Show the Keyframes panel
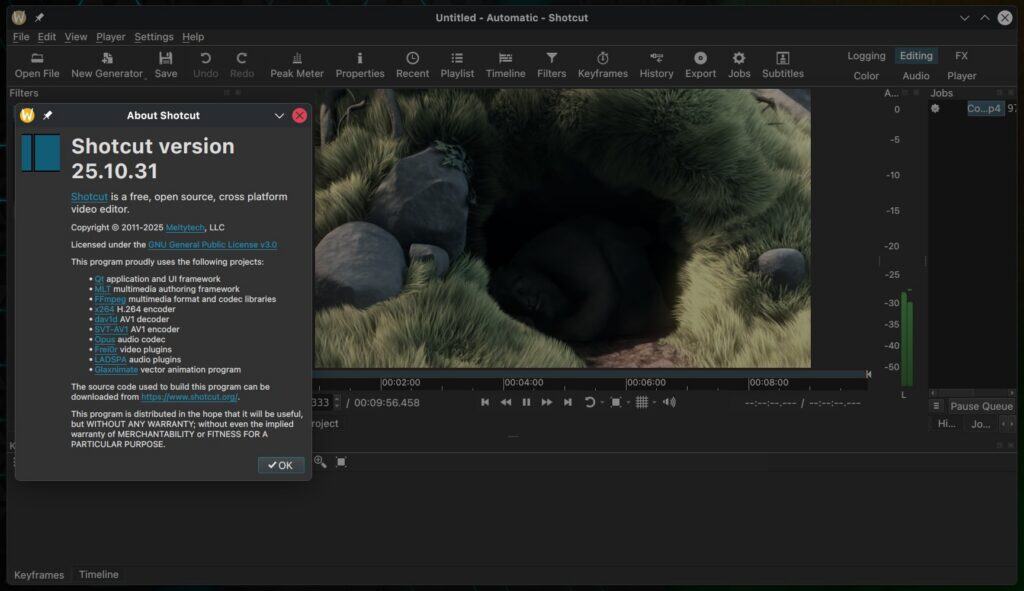Screen dimensions: 1024x591 [x=603, y=62]
